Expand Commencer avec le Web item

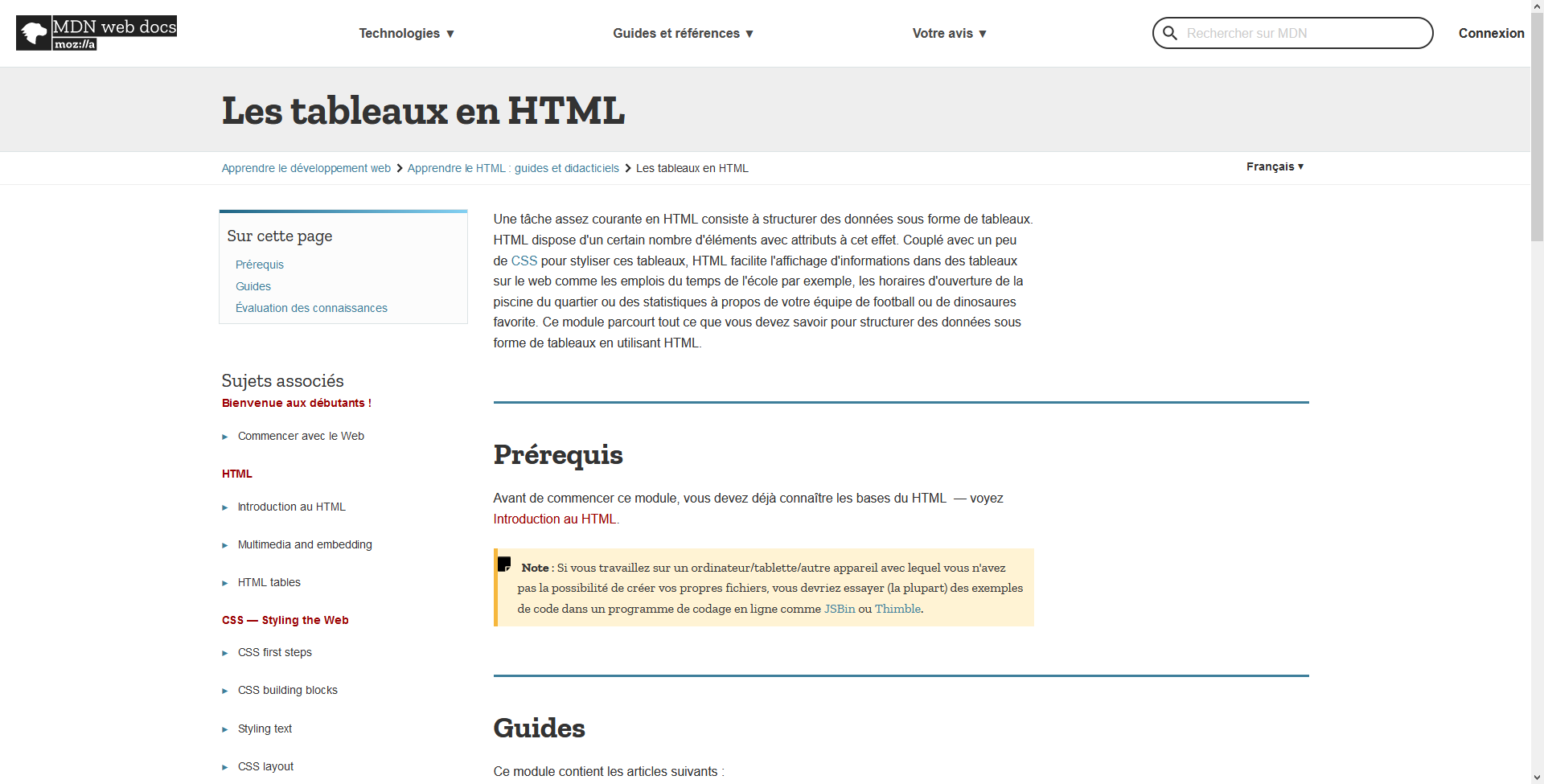301,436
